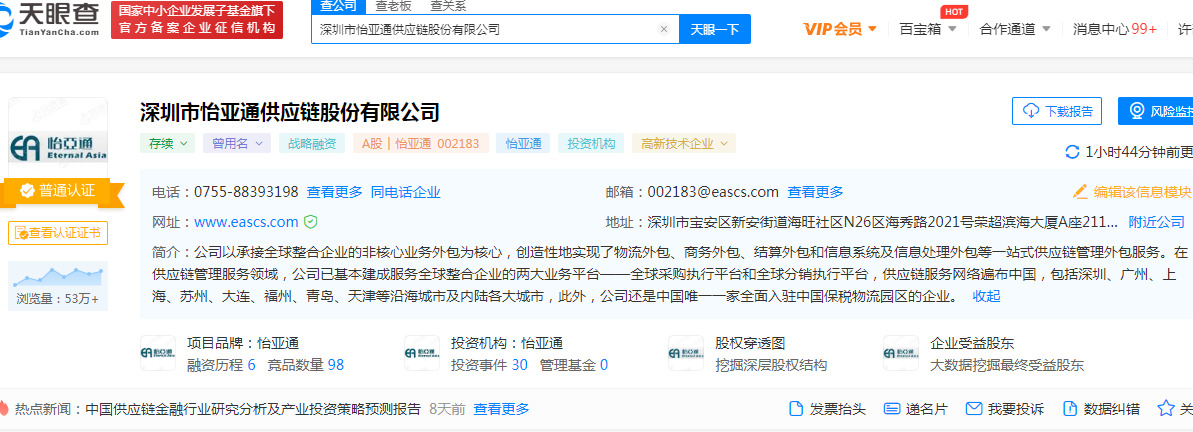This screenshot has height=432, width=1193.
Task: Click the 投资机构 怡亚通 logo icon
Action: [422, 353]
